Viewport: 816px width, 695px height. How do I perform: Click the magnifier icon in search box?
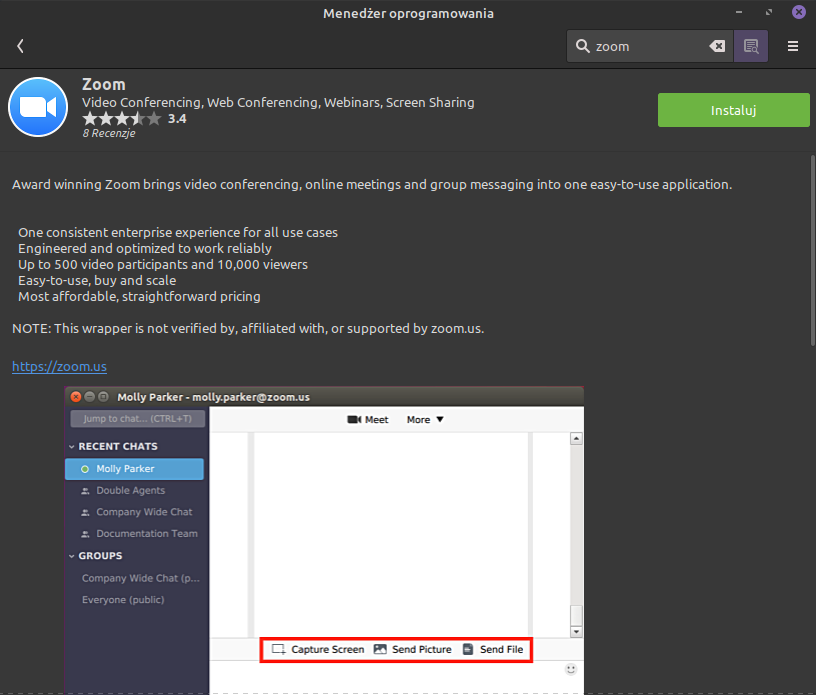(x=582, y=46)
